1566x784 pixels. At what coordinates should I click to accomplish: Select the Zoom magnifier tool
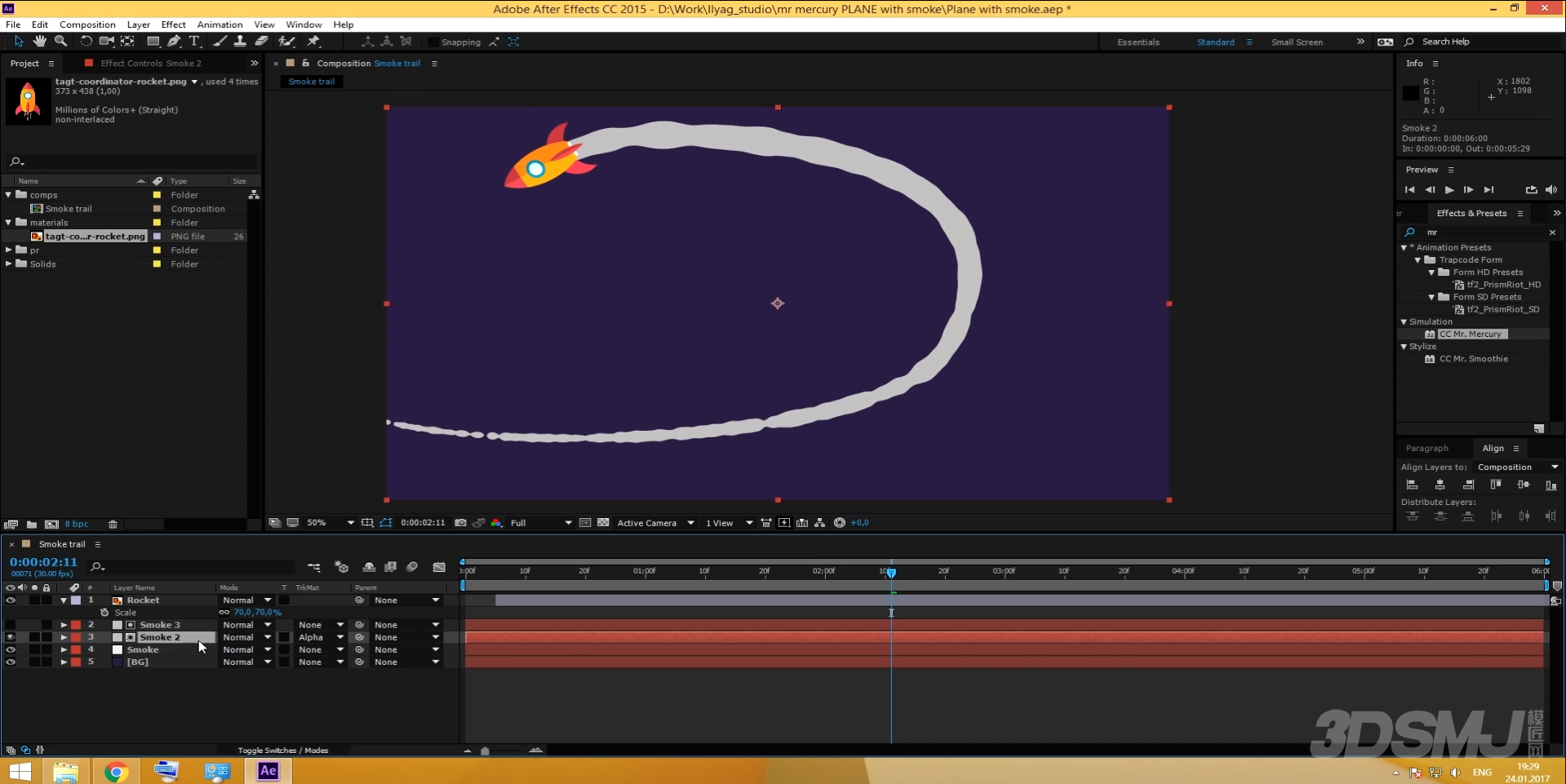pyautogui.click(x=60, y=41)
